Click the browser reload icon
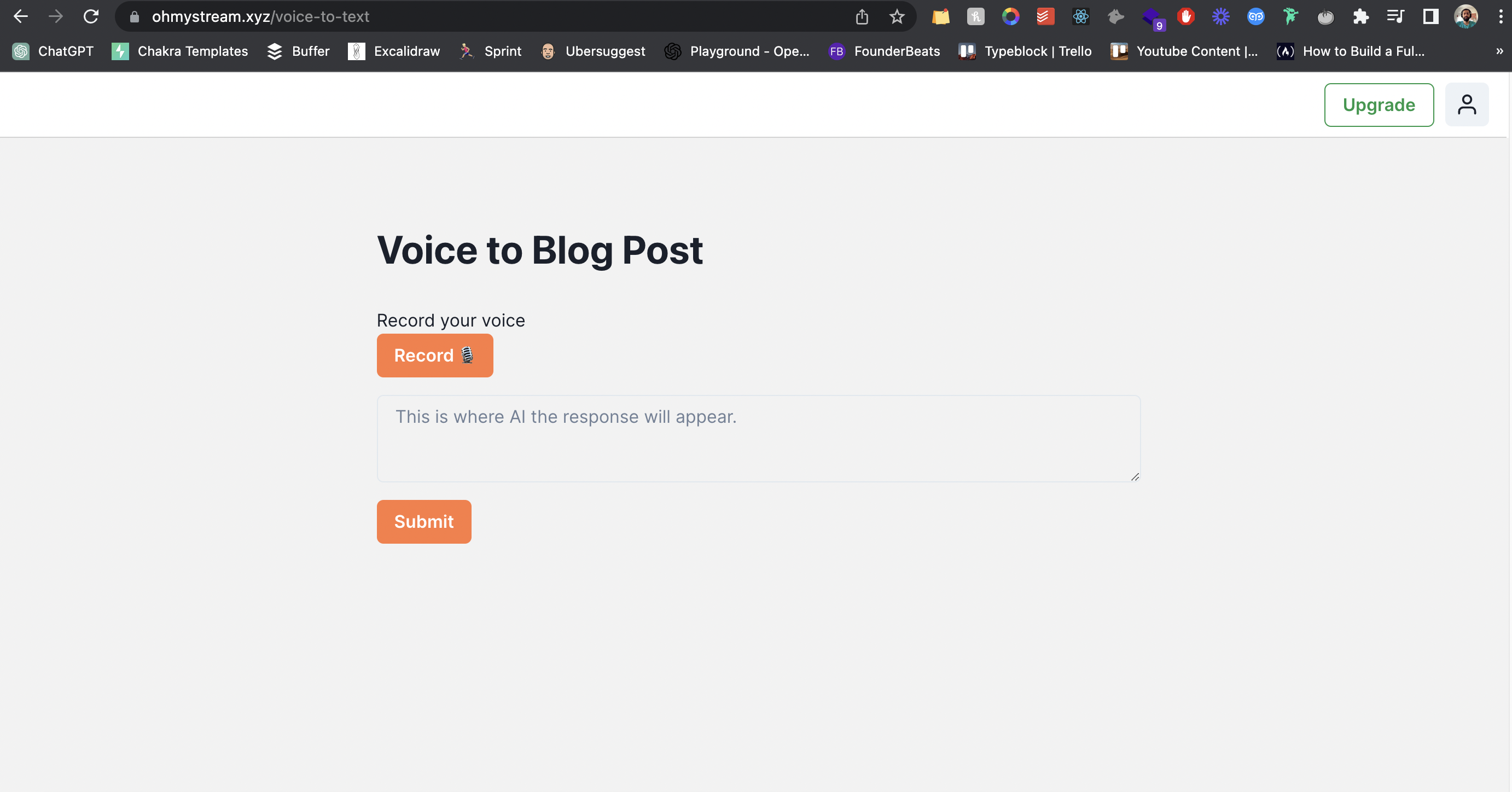Viewport: 1512px width, 792px height. coord(91,16)
